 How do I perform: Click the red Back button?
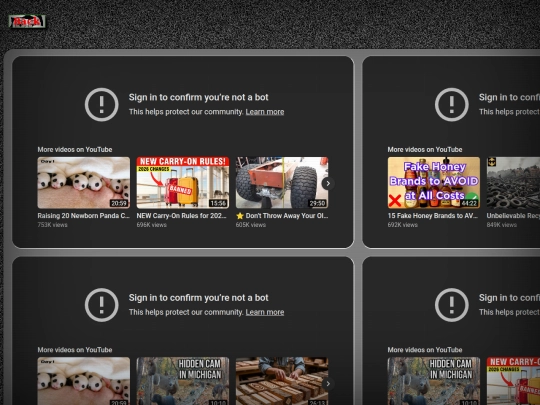point(27,21)
